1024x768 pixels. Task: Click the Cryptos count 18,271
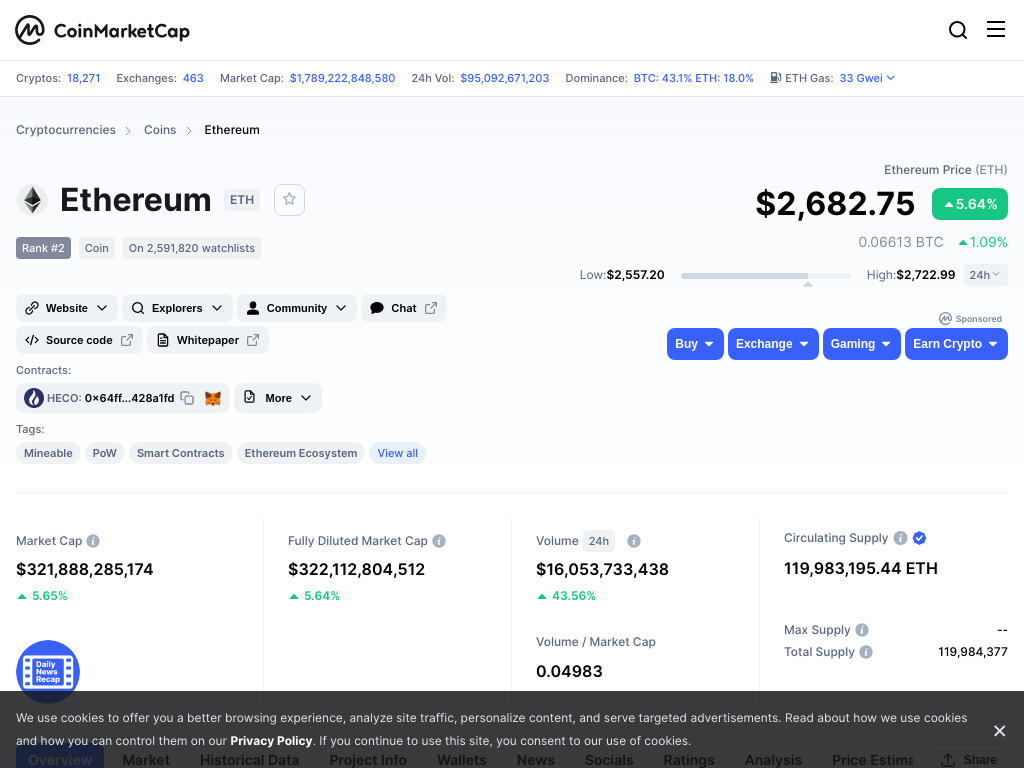84,78
